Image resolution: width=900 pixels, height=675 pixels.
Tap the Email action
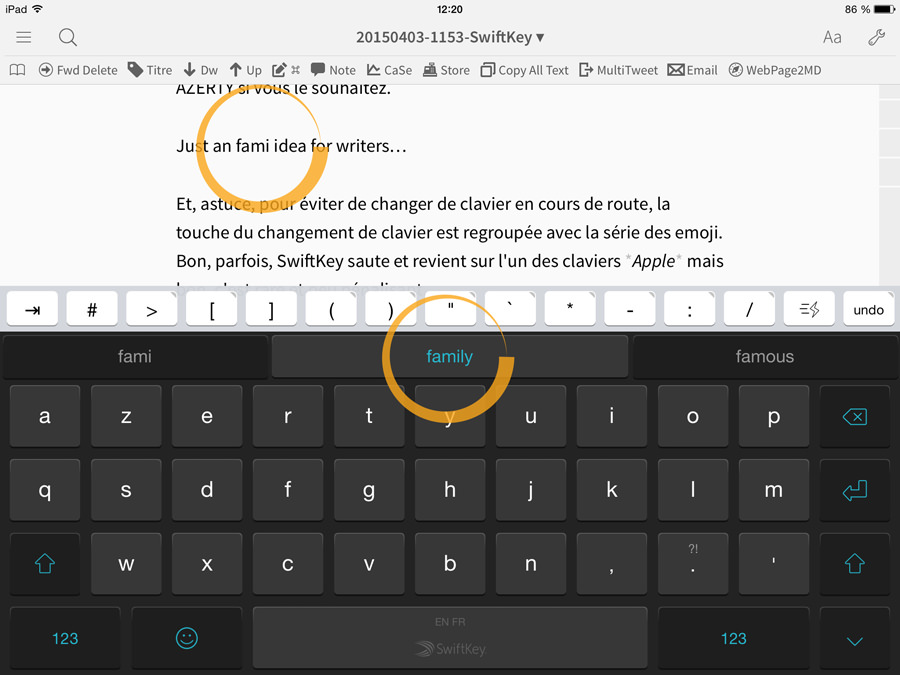coord(692,70)
